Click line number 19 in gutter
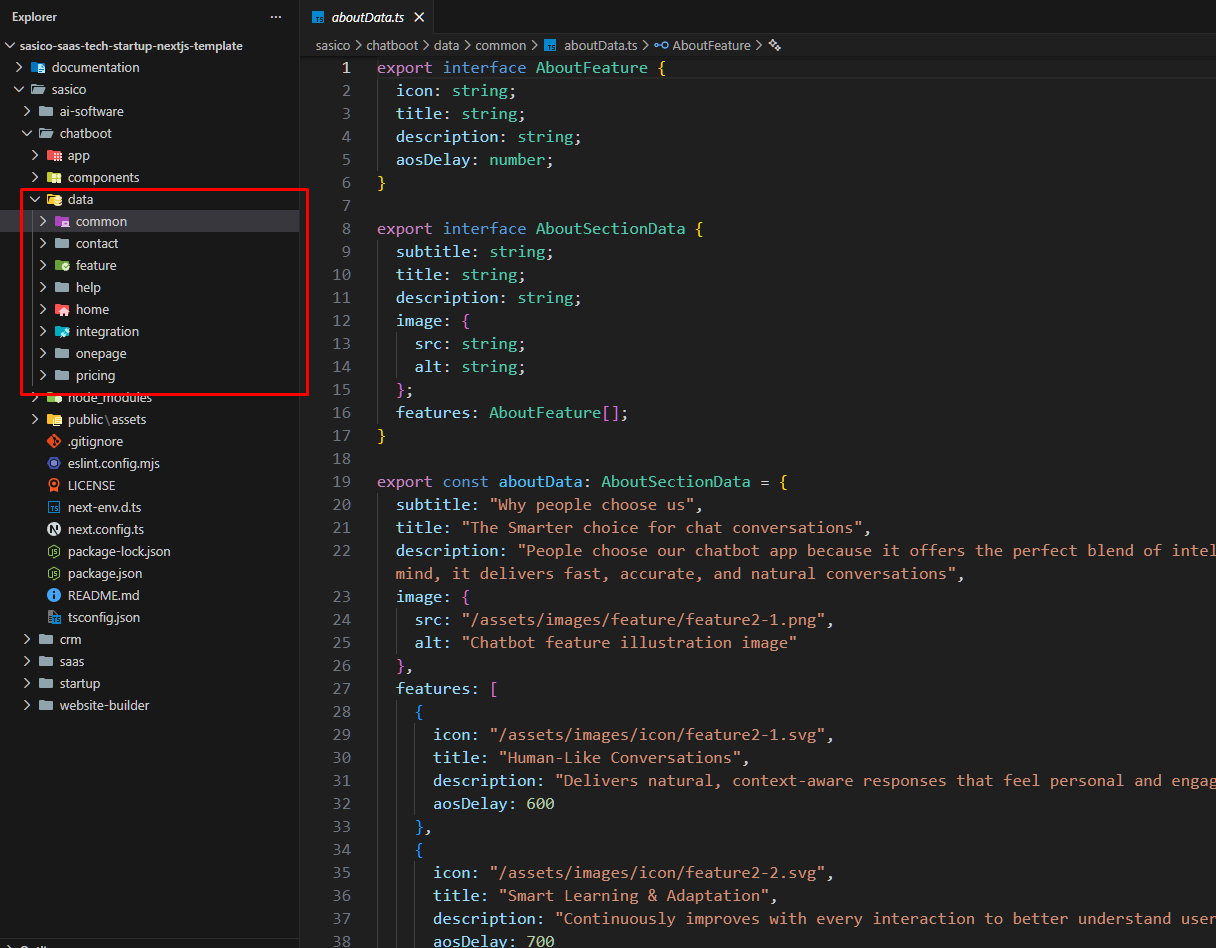 point(341,481)
